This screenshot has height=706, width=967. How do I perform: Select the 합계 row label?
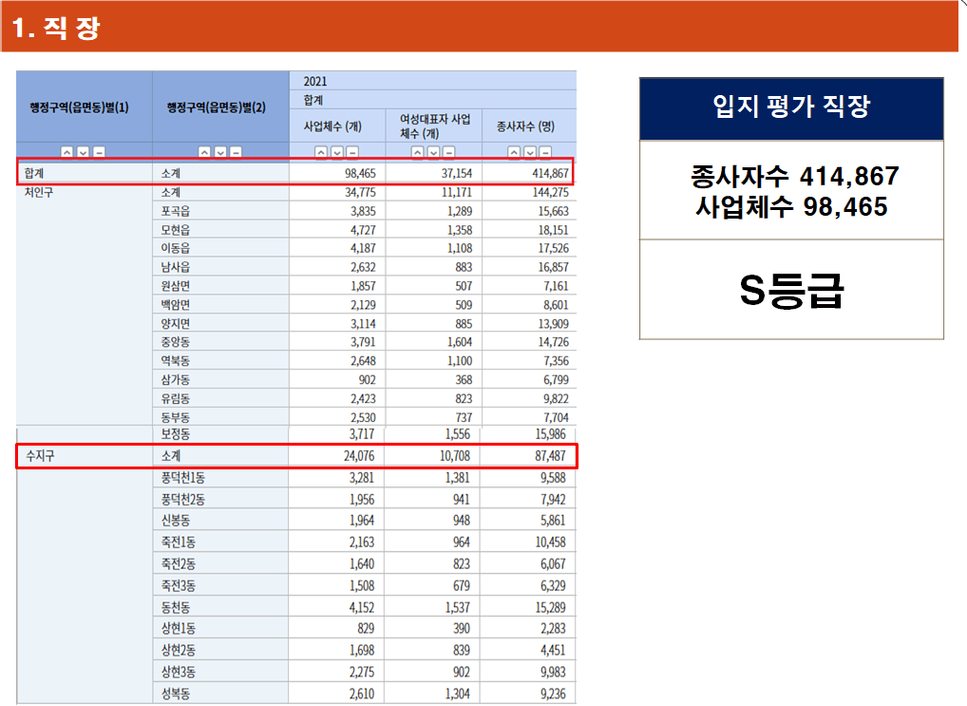[34, 173]
